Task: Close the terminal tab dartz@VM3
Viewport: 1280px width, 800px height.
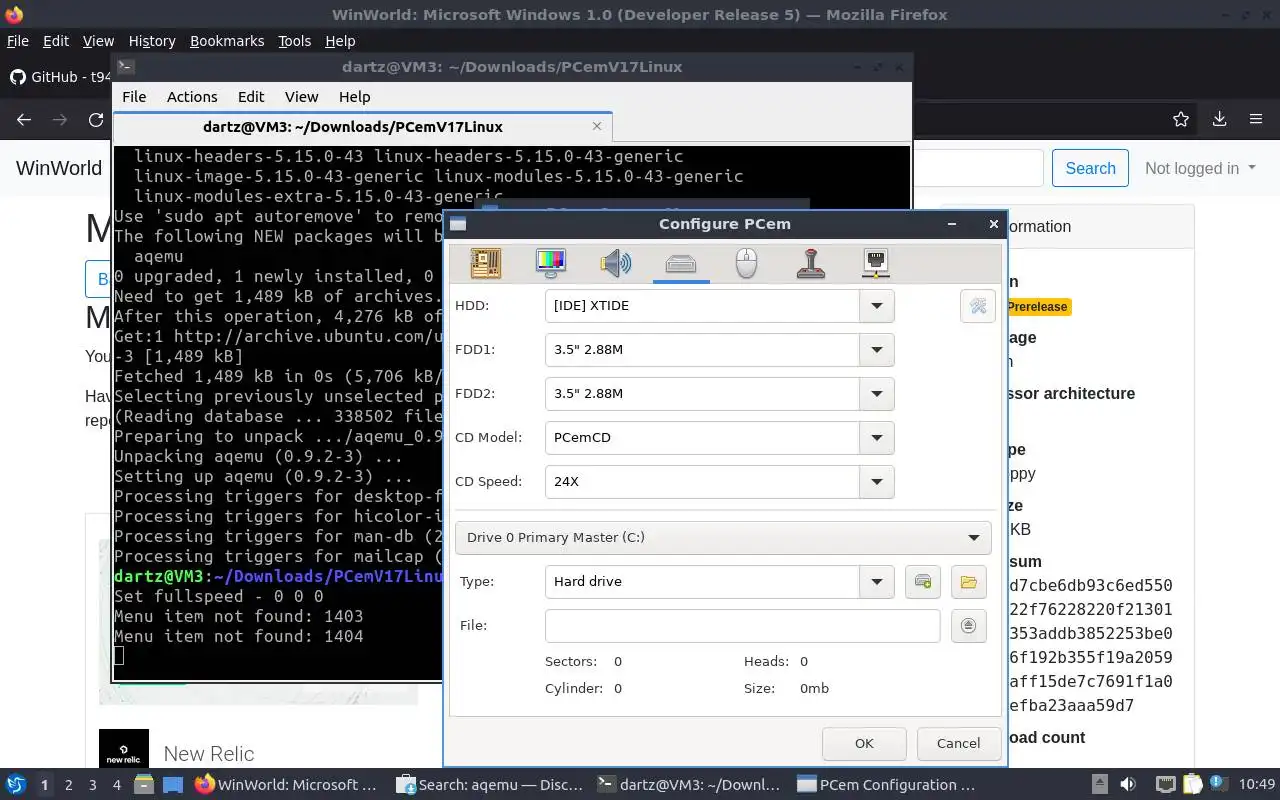Action: [x=597, y=126]
